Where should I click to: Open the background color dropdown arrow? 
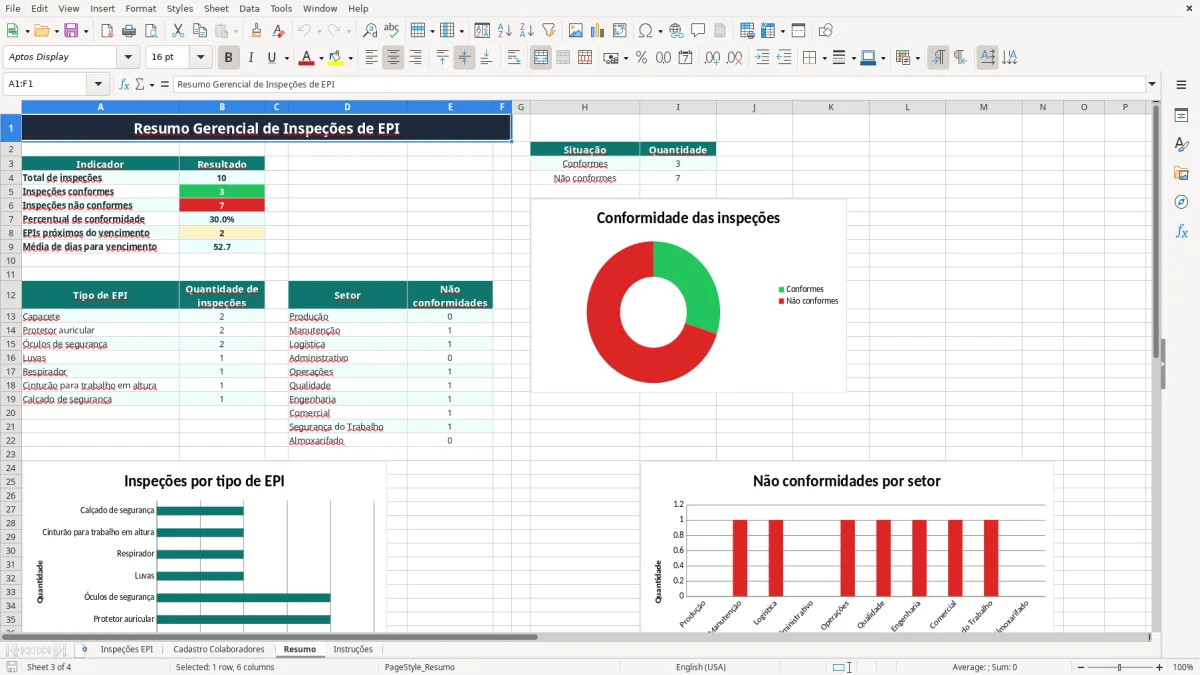350,58
